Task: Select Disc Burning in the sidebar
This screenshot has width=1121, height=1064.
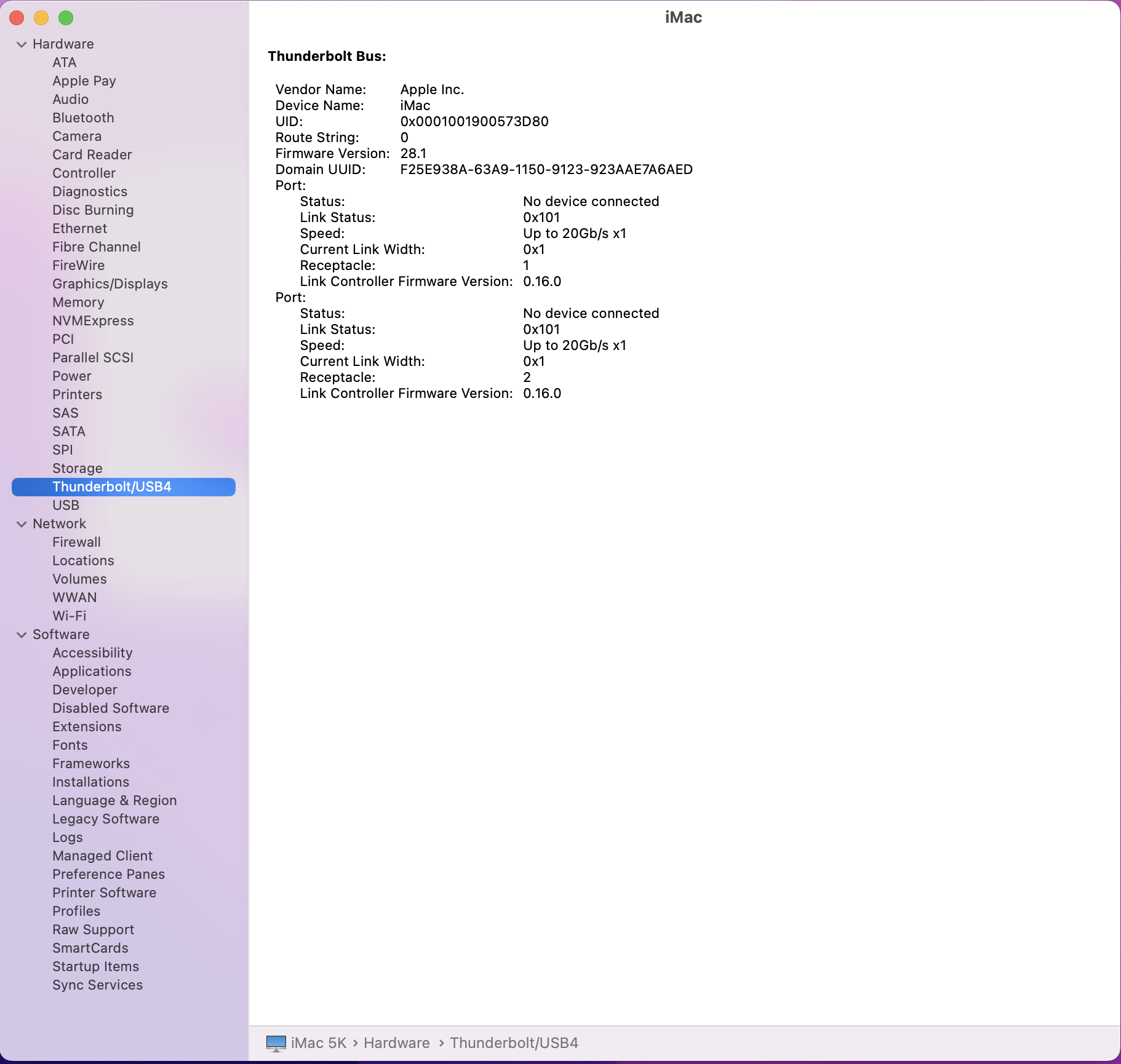Action: point(93,210)
